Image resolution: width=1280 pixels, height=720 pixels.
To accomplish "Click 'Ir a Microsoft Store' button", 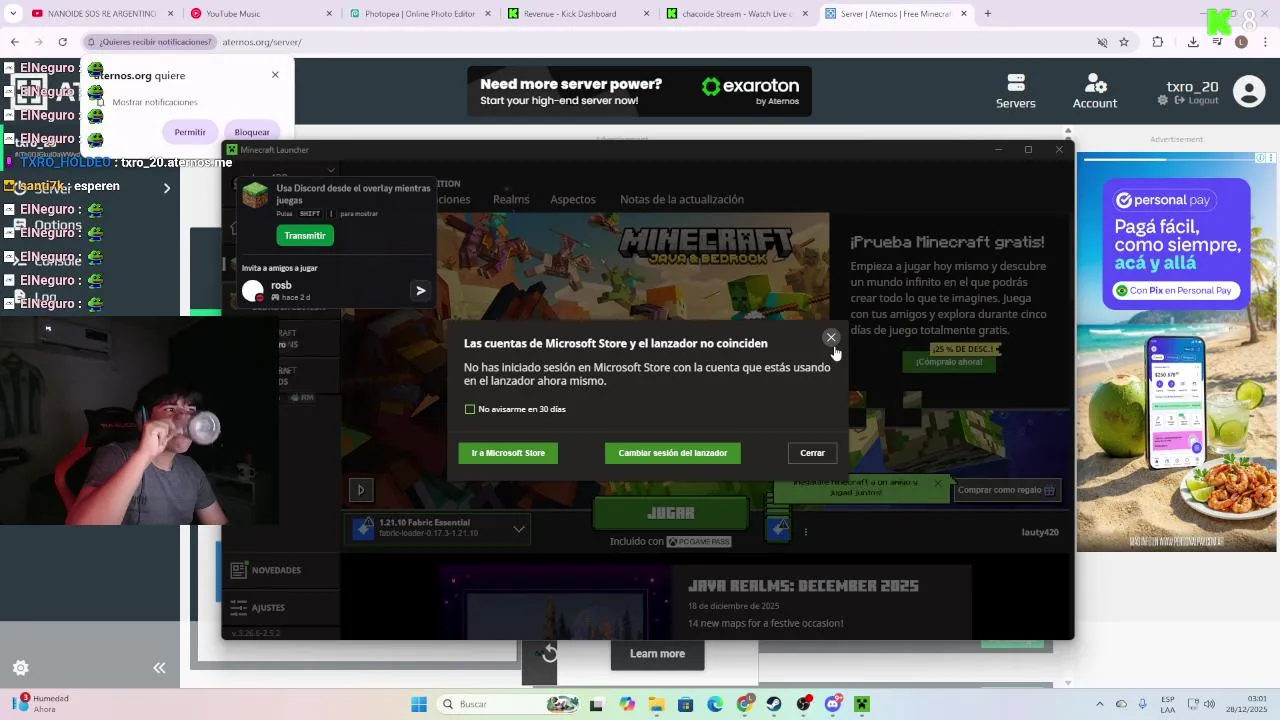I will pos(508,453).
